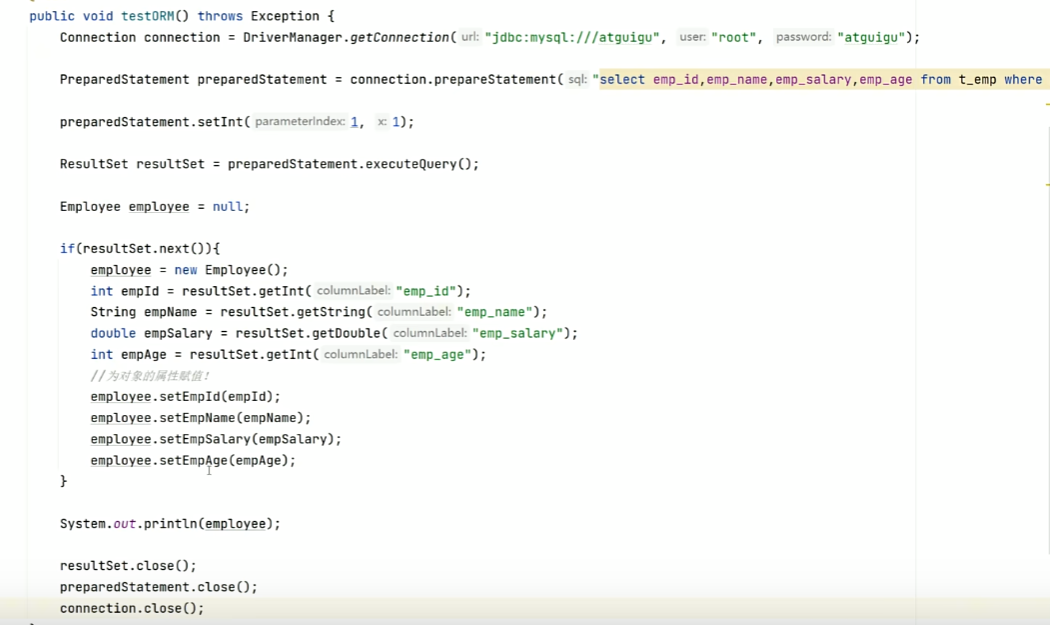
Task: Click the if keyword
Action: tap(67, 249)
